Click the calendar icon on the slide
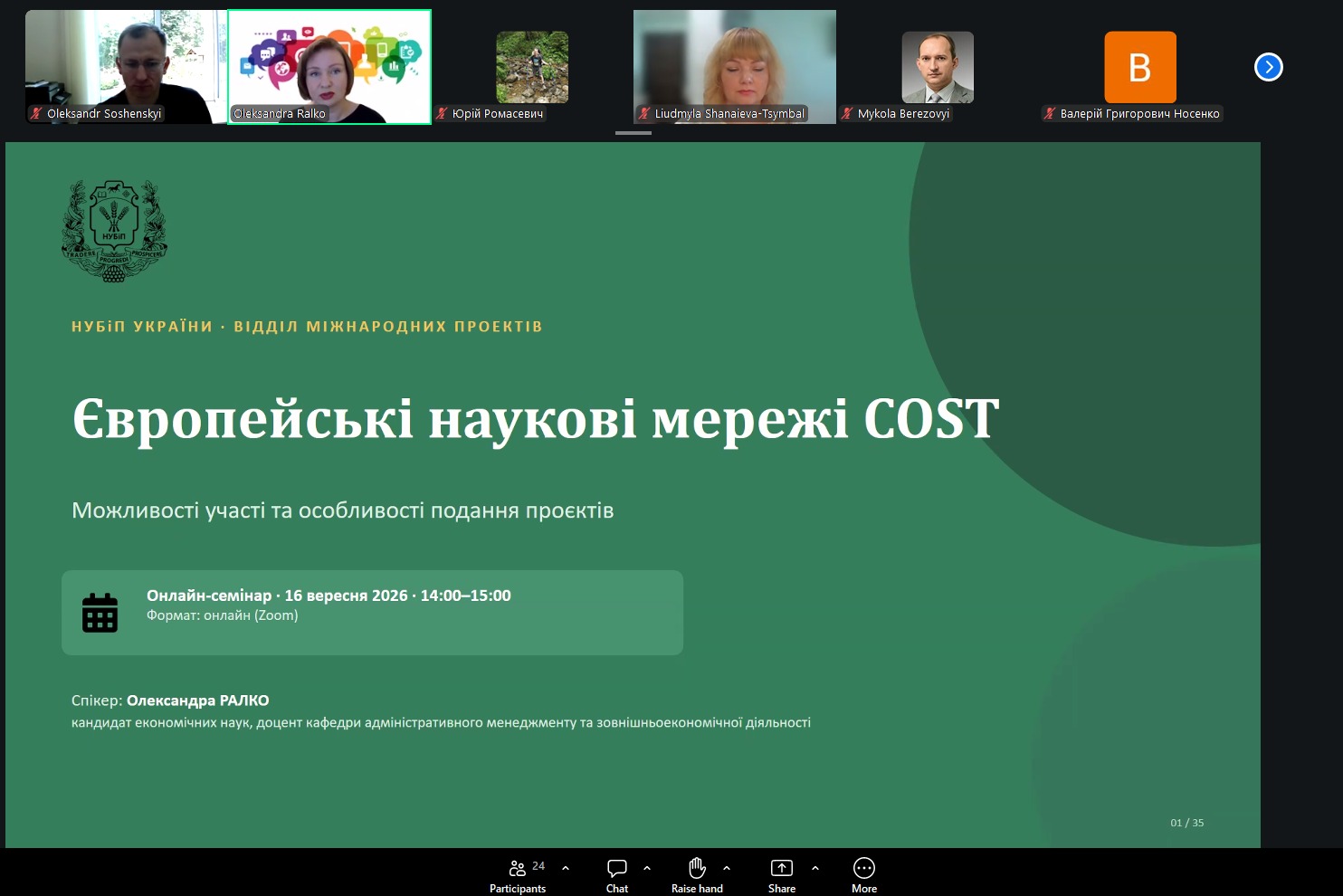The image size is (1343, 896). coord(100,613)
